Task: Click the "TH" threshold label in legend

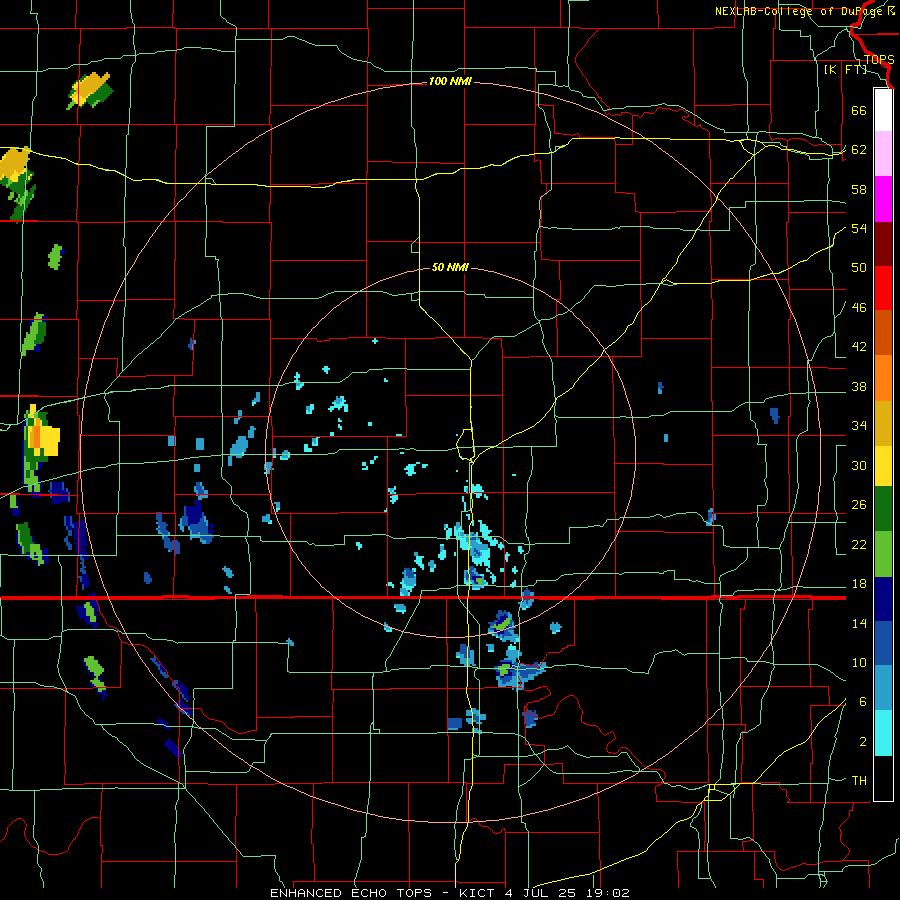Action: pos(859,781)
